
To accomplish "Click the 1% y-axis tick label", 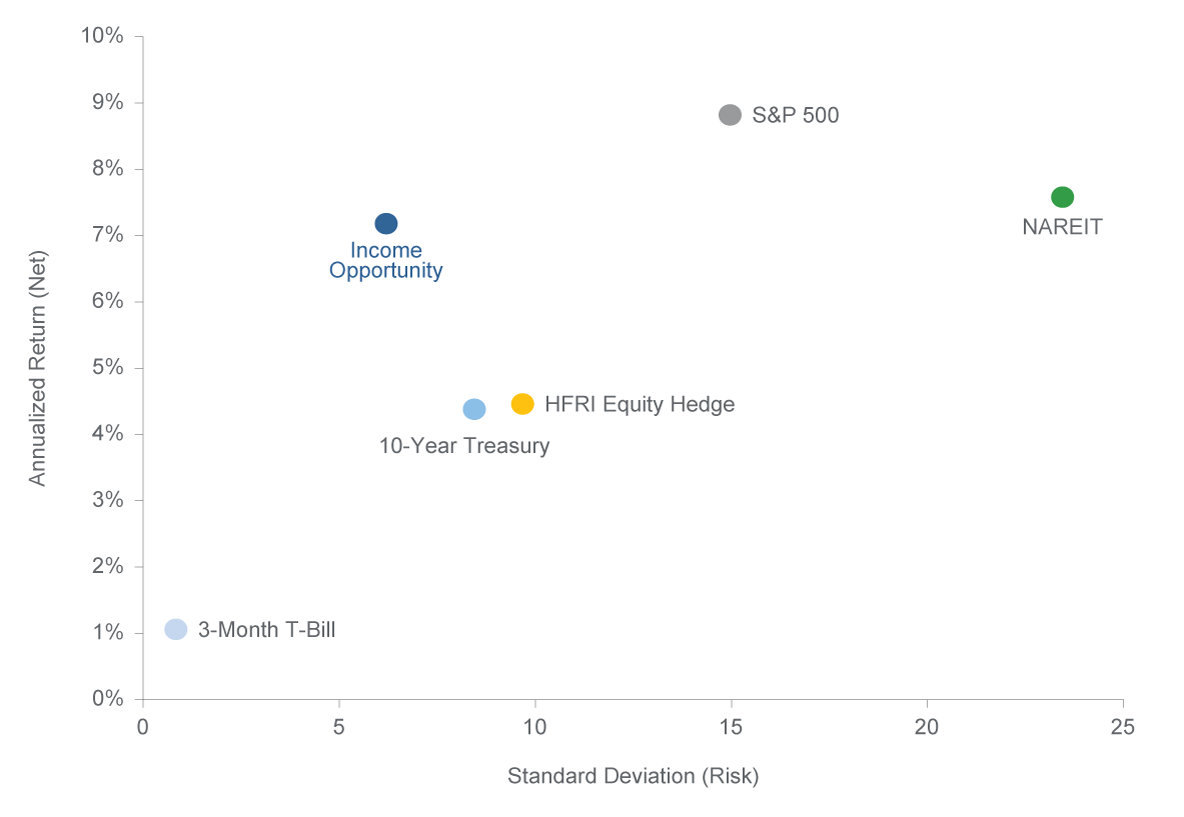I will tap(108, 632).
